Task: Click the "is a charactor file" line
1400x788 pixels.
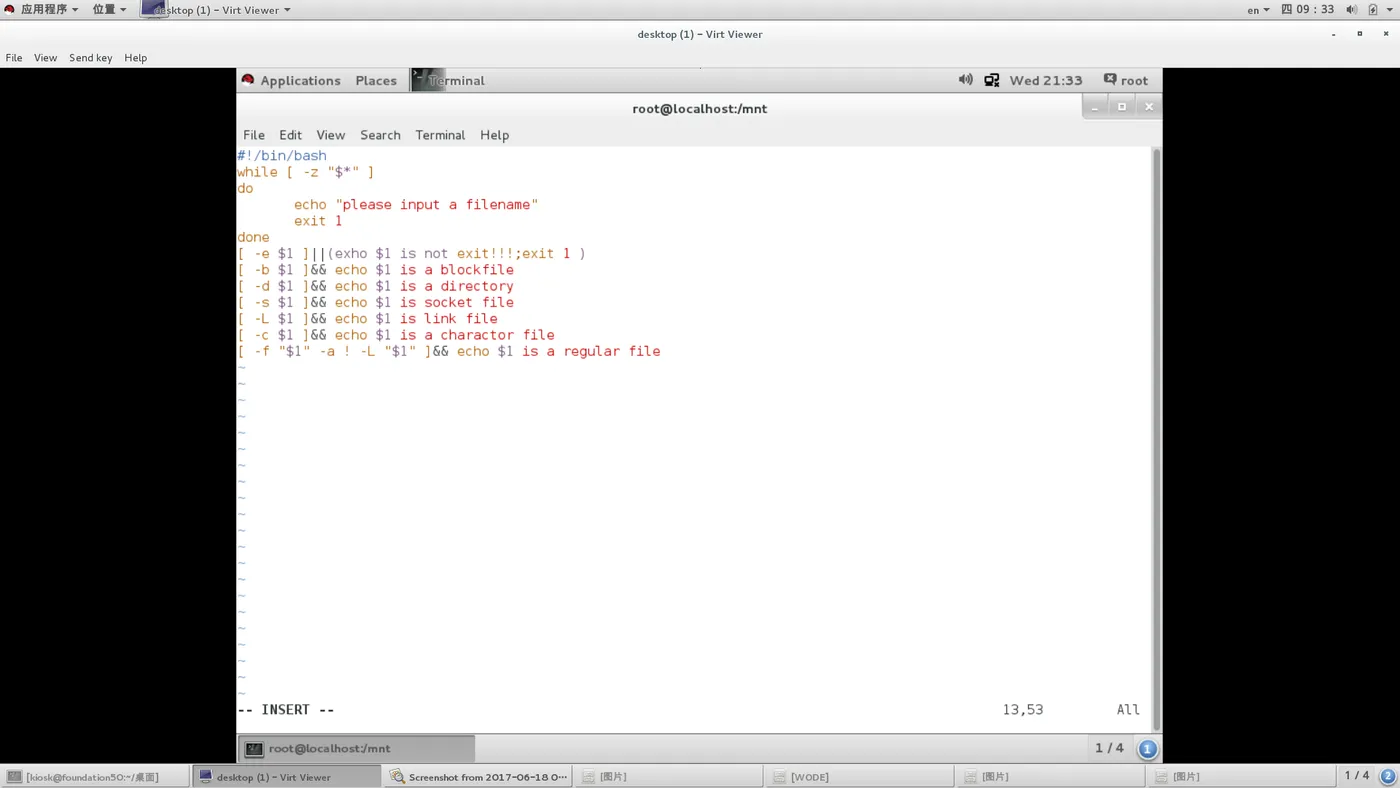Action: point(395,335)
